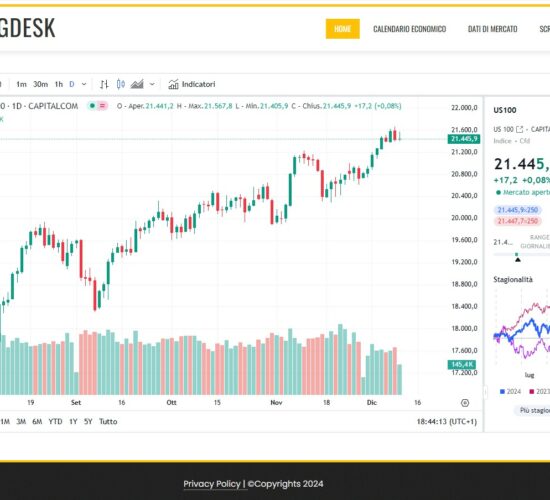The height and width of the screenshot is (500, 550).
Task: Click the 145,4K volume label
Action: click(462, 364)
